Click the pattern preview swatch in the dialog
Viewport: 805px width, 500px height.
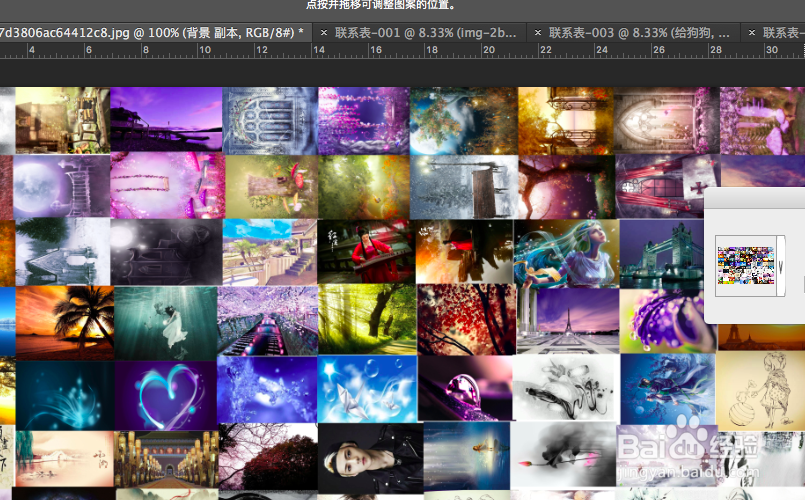pos(745,265)
